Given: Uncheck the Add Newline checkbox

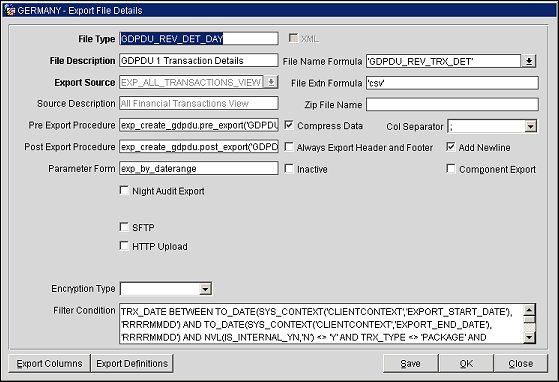Looking at the screenshot, I should click(451, 146).
